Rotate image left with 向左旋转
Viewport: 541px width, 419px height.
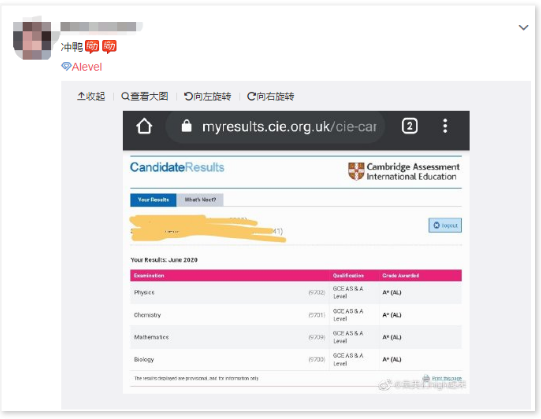click(208, 96)
